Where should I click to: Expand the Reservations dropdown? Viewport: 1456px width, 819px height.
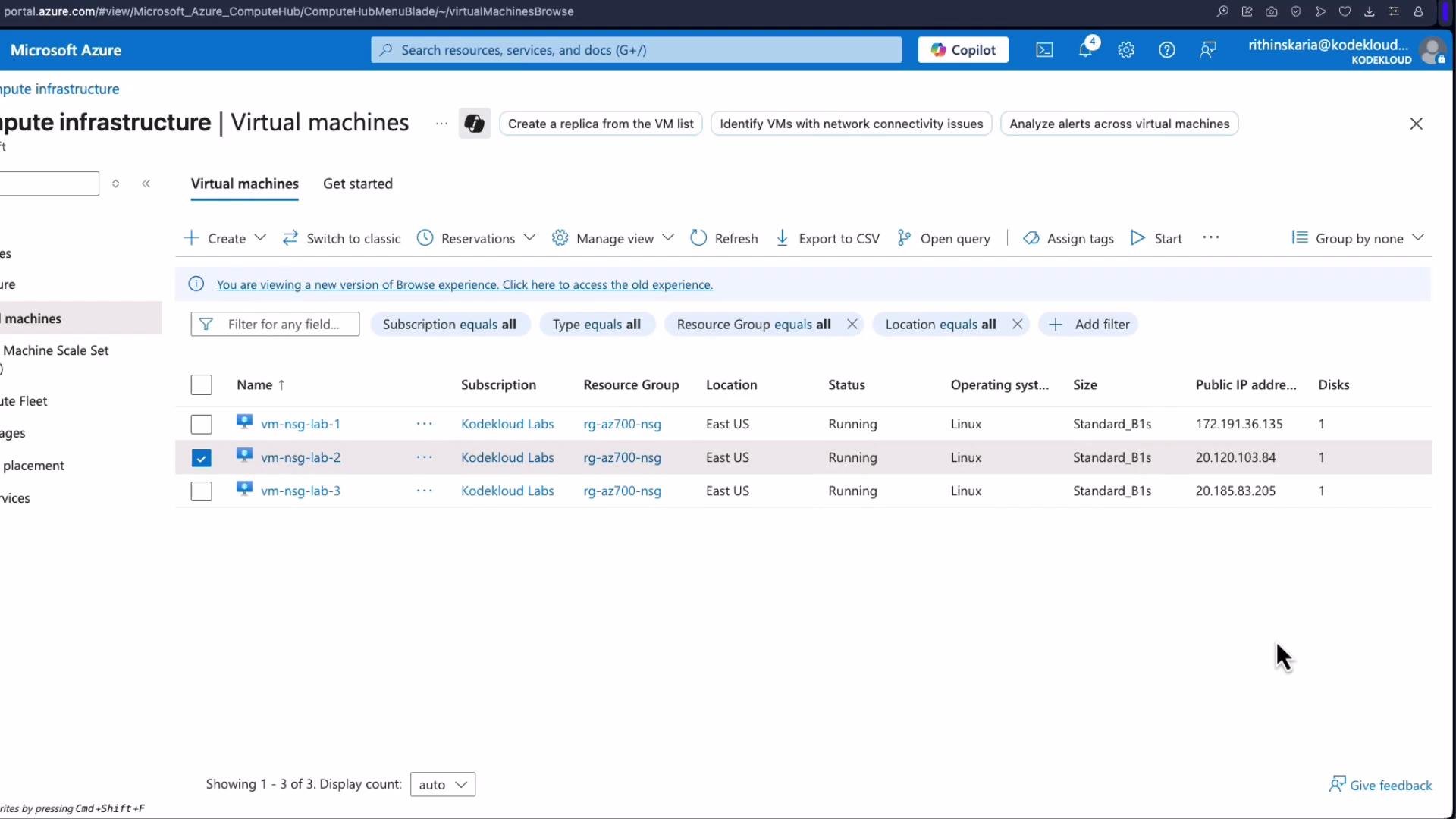point(477,238)
